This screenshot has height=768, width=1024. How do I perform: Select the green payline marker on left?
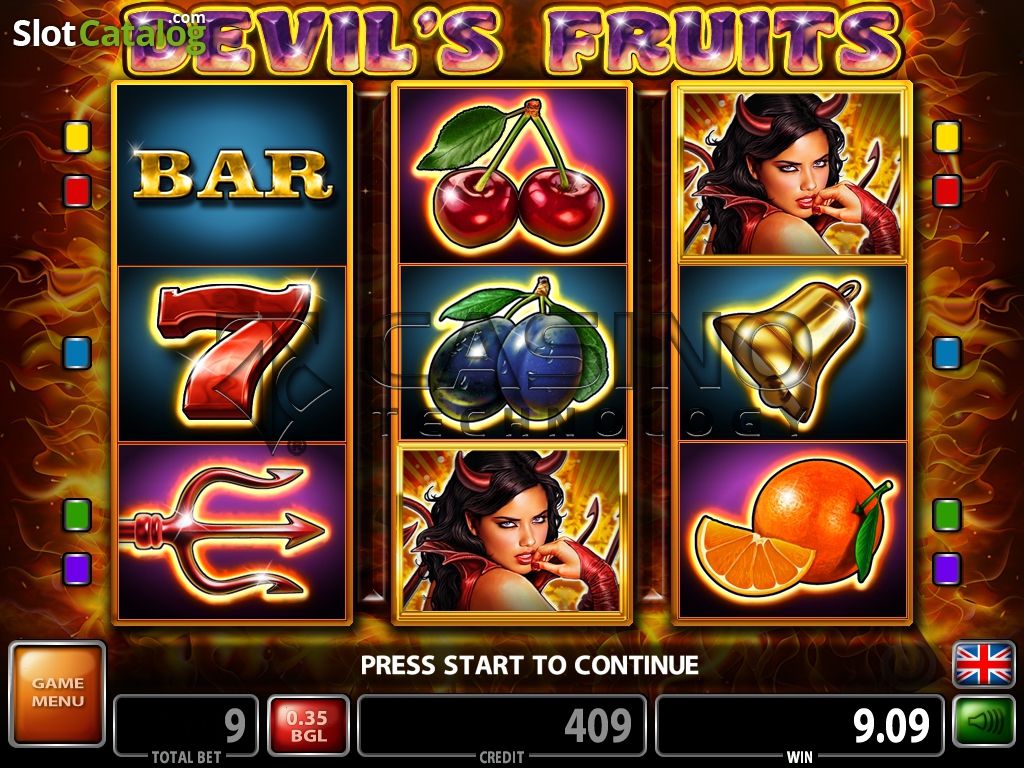click(77, 515)
